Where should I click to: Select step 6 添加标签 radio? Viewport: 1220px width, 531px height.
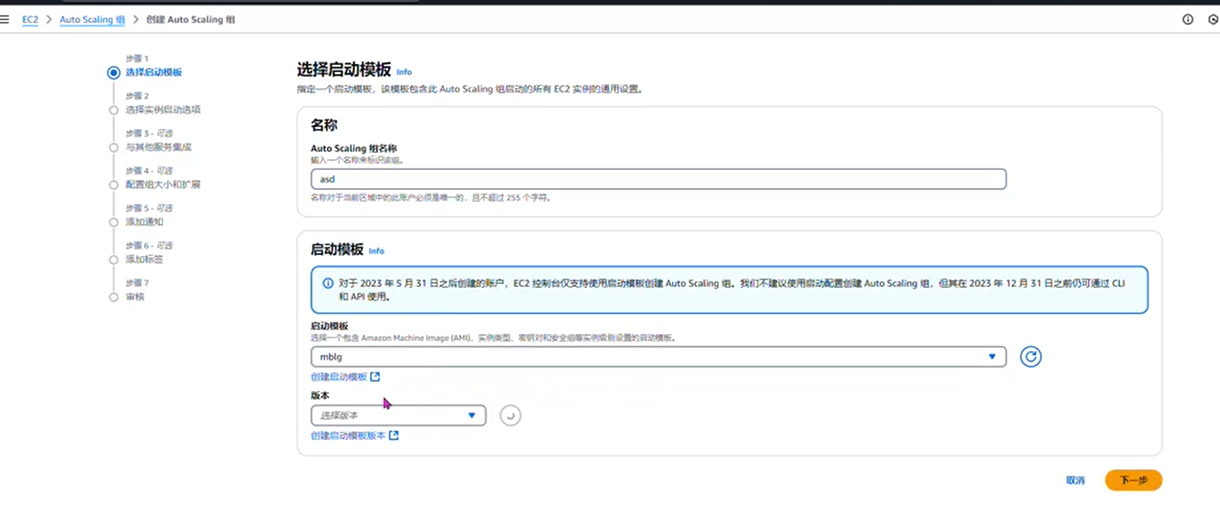tap(113, 259)
